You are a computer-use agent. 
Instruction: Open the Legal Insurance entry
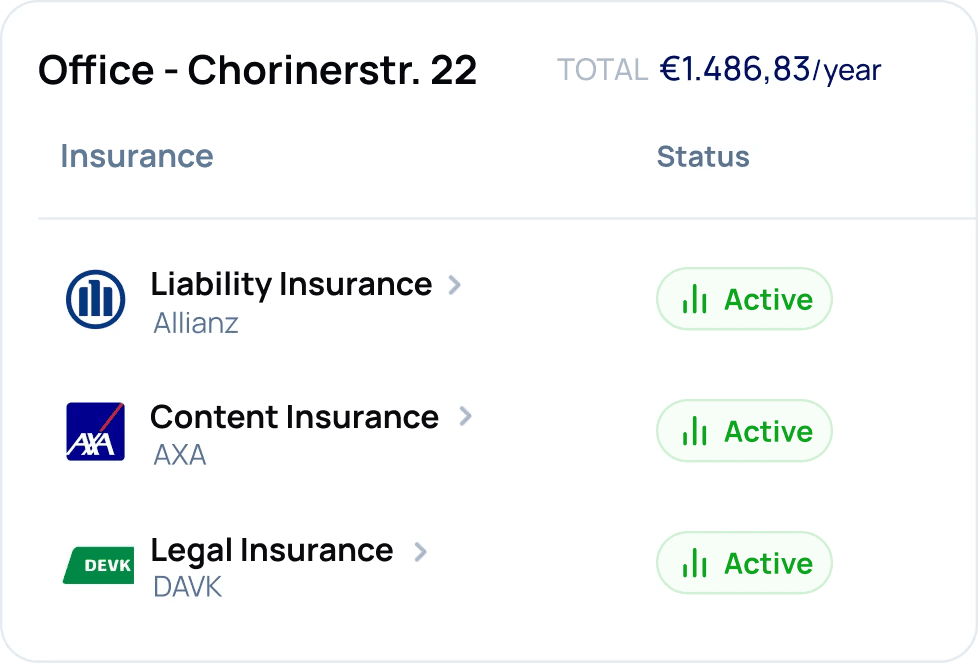(x=272, y=551)
